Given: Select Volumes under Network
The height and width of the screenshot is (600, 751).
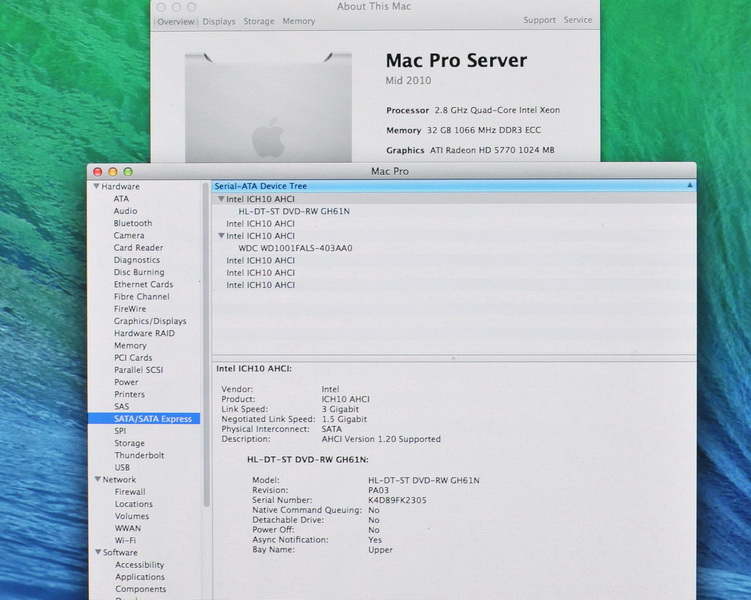Looking at the screenshot, I should tap(132, 516).
